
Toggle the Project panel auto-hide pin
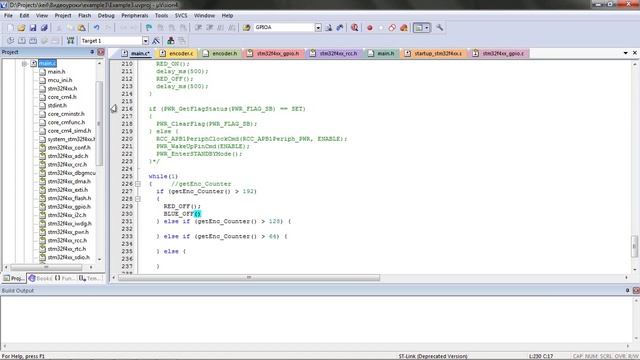click(92, 52)
